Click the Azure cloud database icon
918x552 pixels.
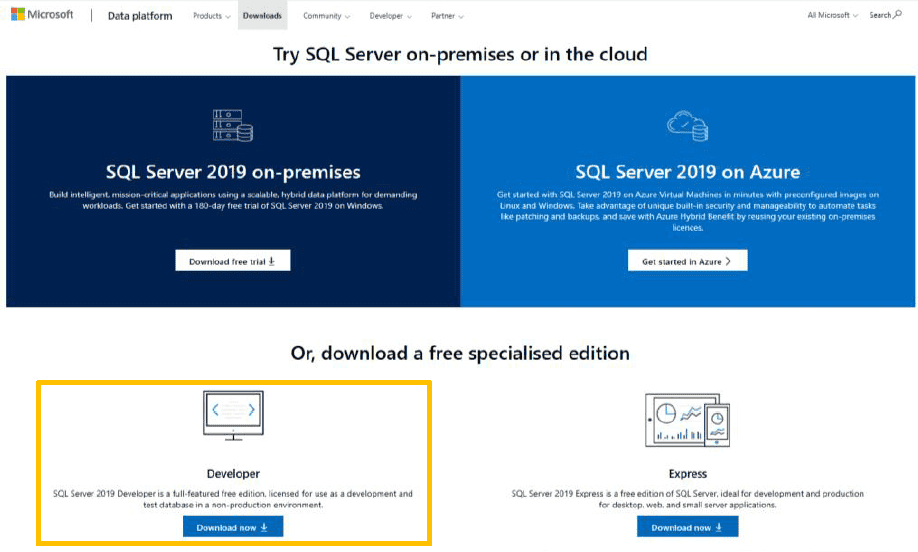click(687, 125)
